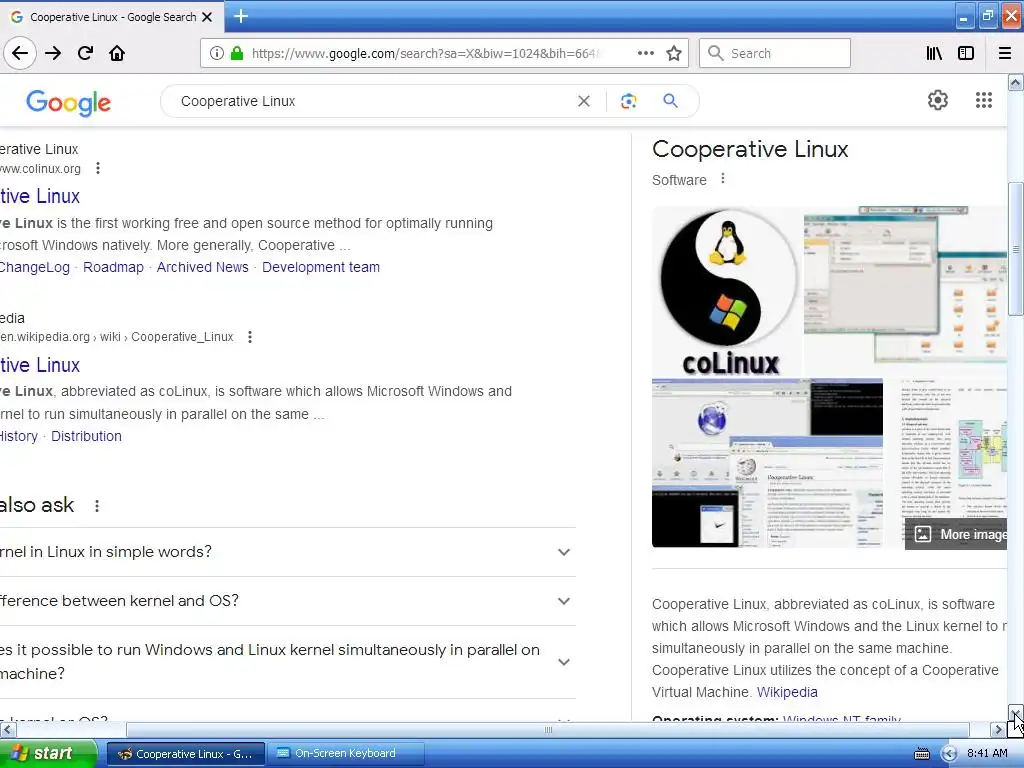
Task: Click the green padlock security icon
Action: tap(237, 53)
